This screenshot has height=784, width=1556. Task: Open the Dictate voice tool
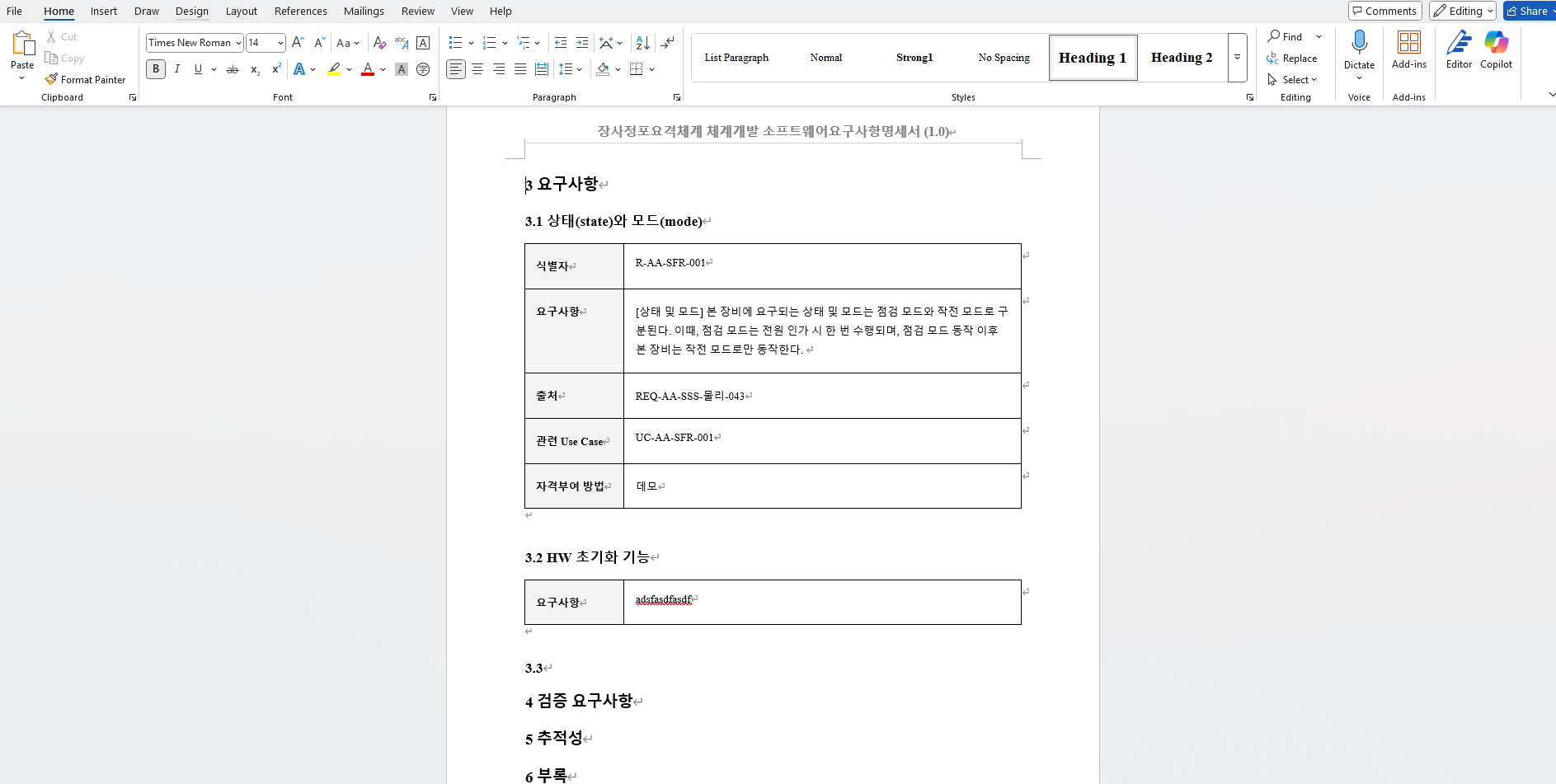pos(1357,49)
